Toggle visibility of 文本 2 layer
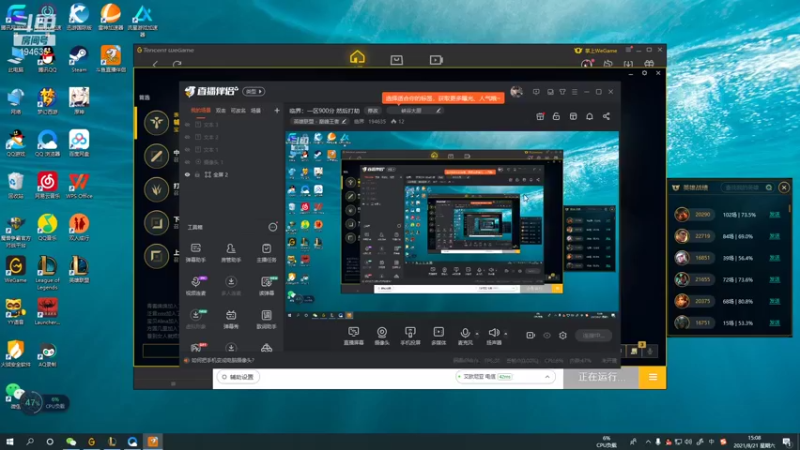 (x=187, y=137)
